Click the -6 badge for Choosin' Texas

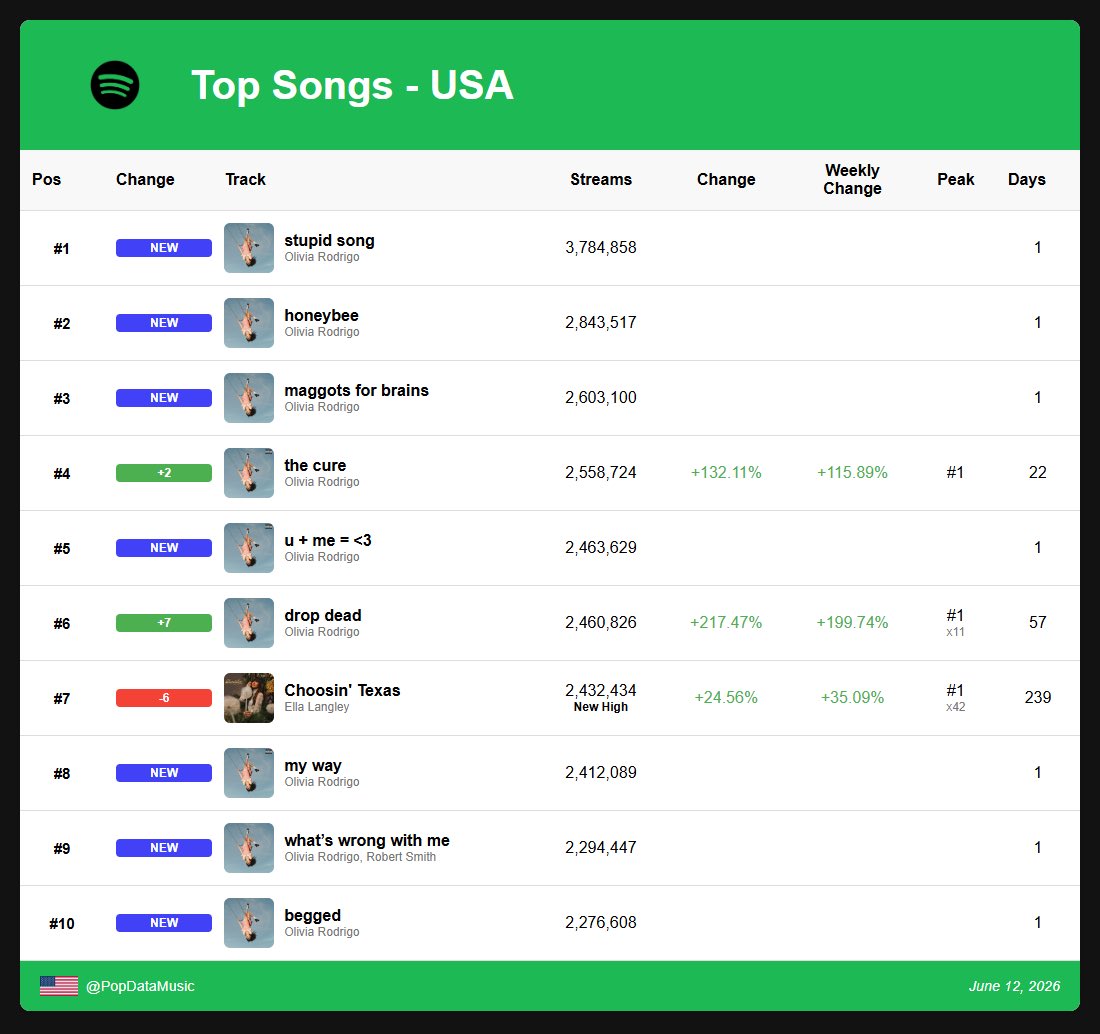click(163, 698)
